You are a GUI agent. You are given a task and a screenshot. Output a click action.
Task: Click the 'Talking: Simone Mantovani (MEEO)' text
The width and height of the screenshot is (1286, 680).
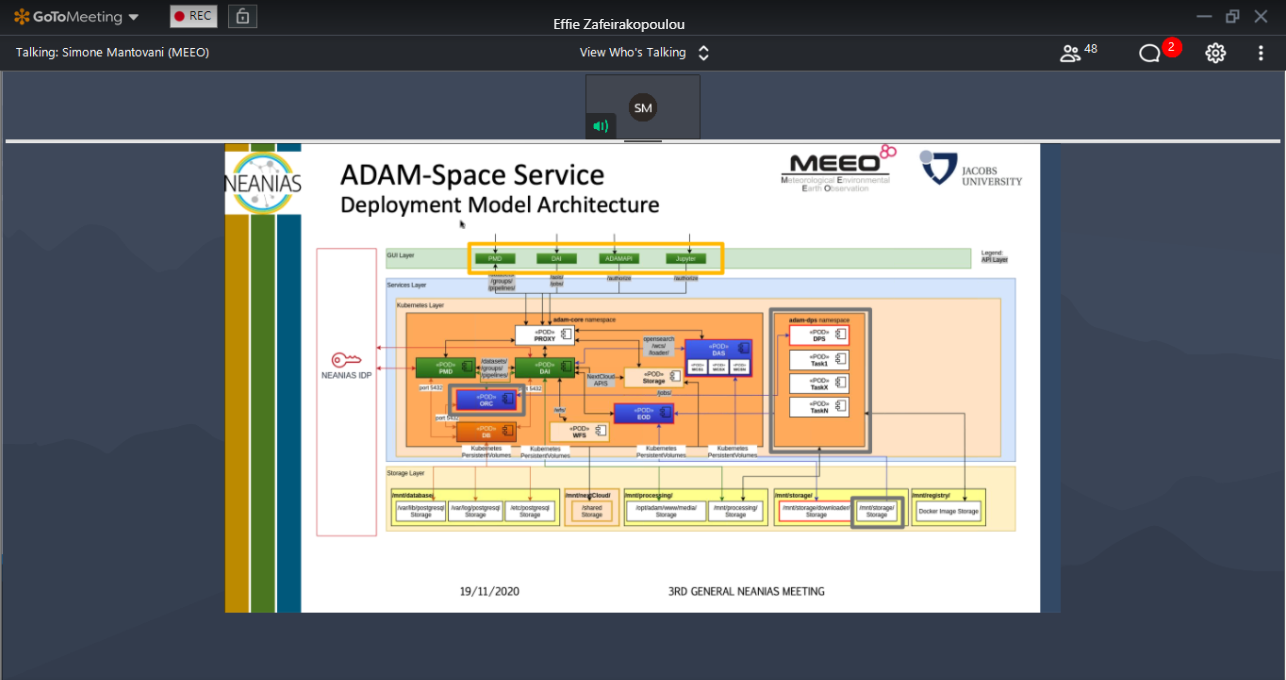coord(112,53)
